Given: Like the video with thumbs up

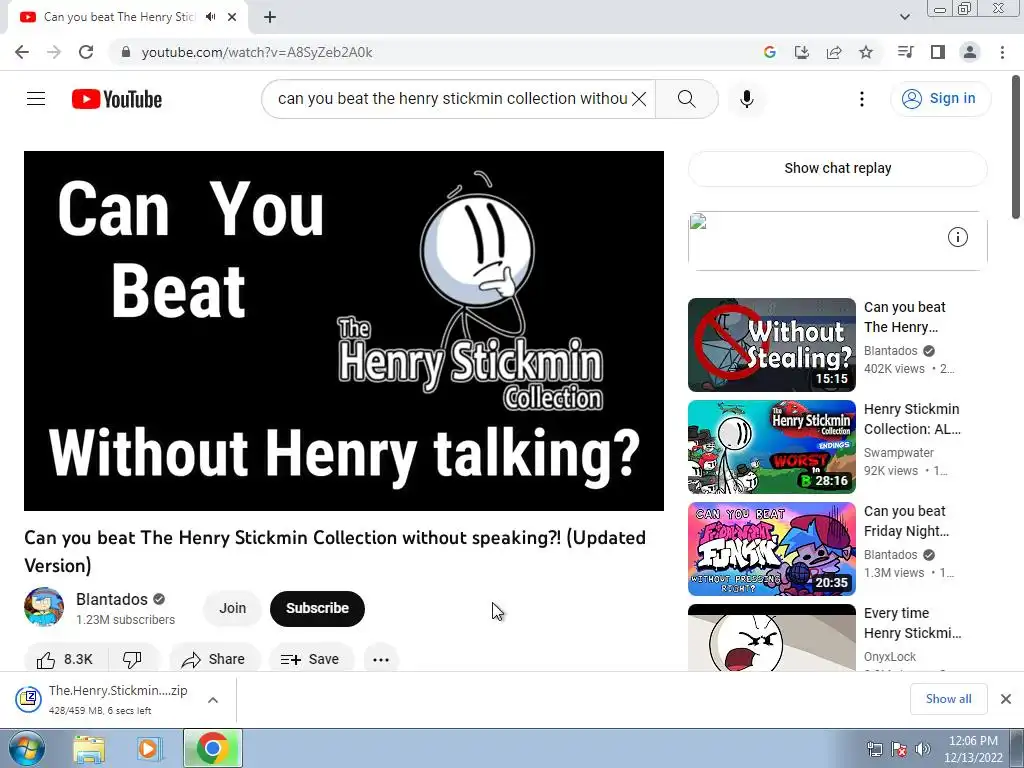Looking at the screenshot, I should coord(65,659).
